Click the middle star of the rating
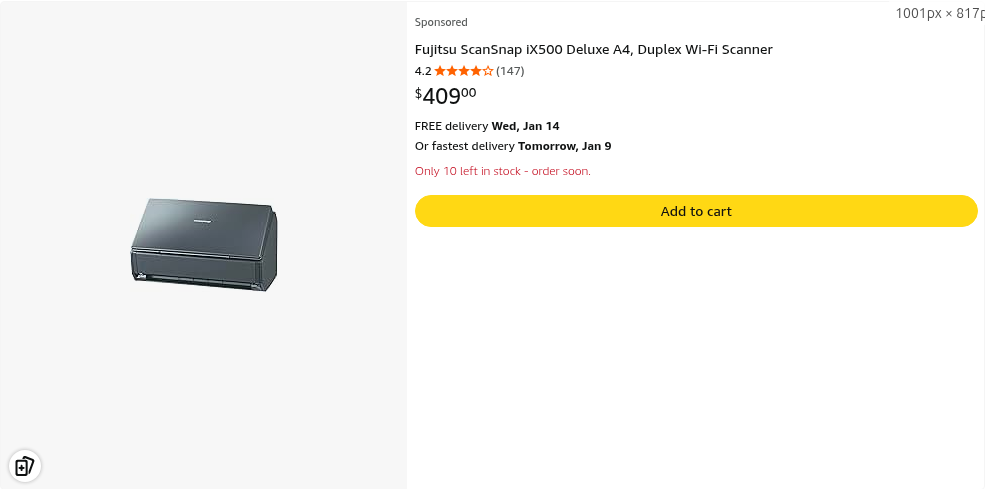The image size is (985, 489). click(464, 71)
